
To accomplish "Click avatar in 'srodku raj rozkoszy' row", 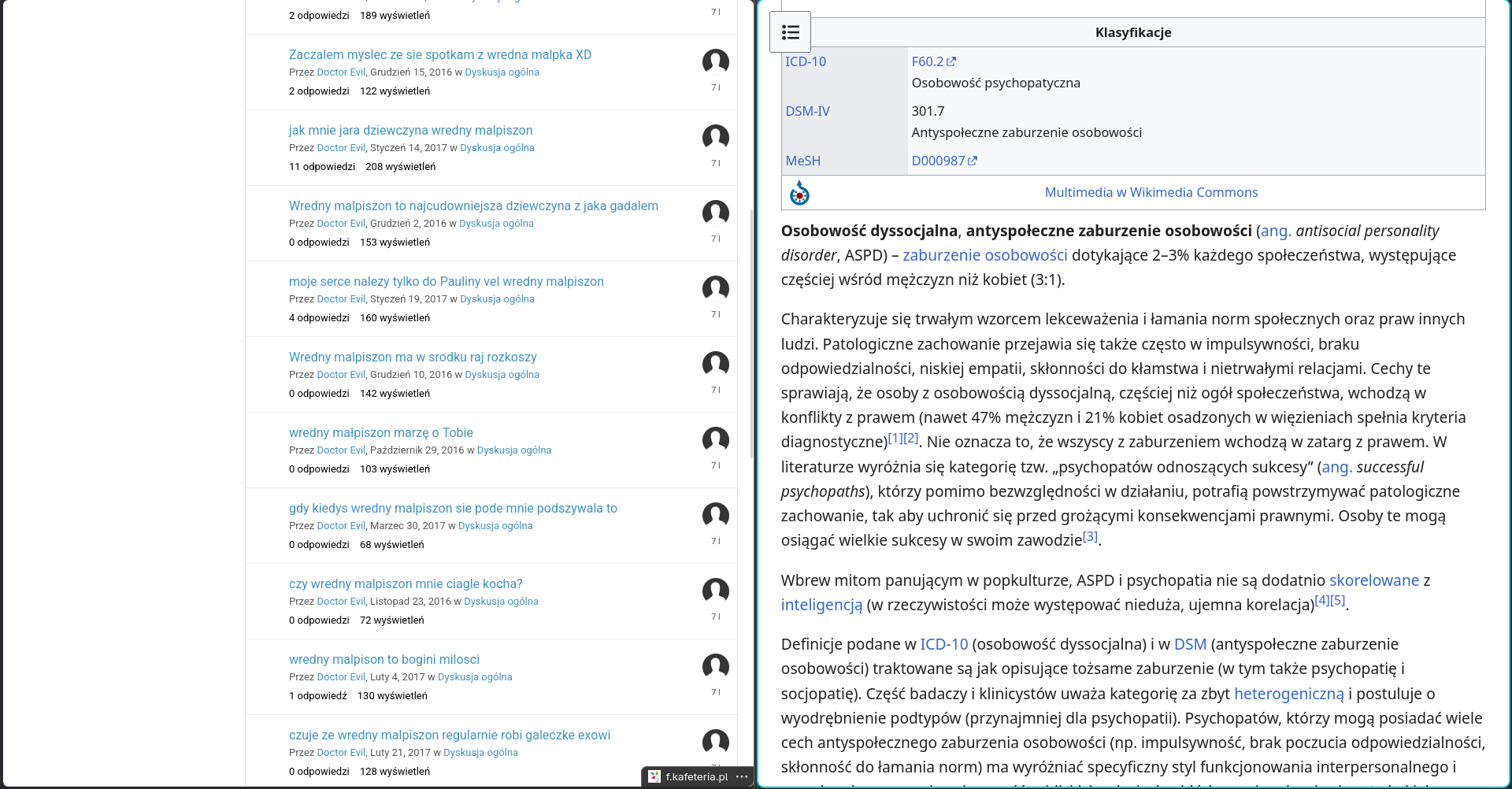I will click(716, 365).
